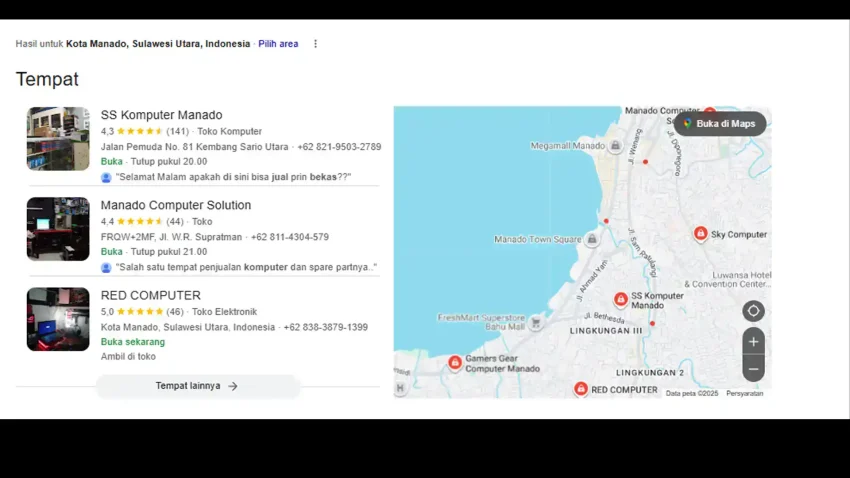Click the Buka sekarang status text
This screenshot has width=850, height=478.
133,342
